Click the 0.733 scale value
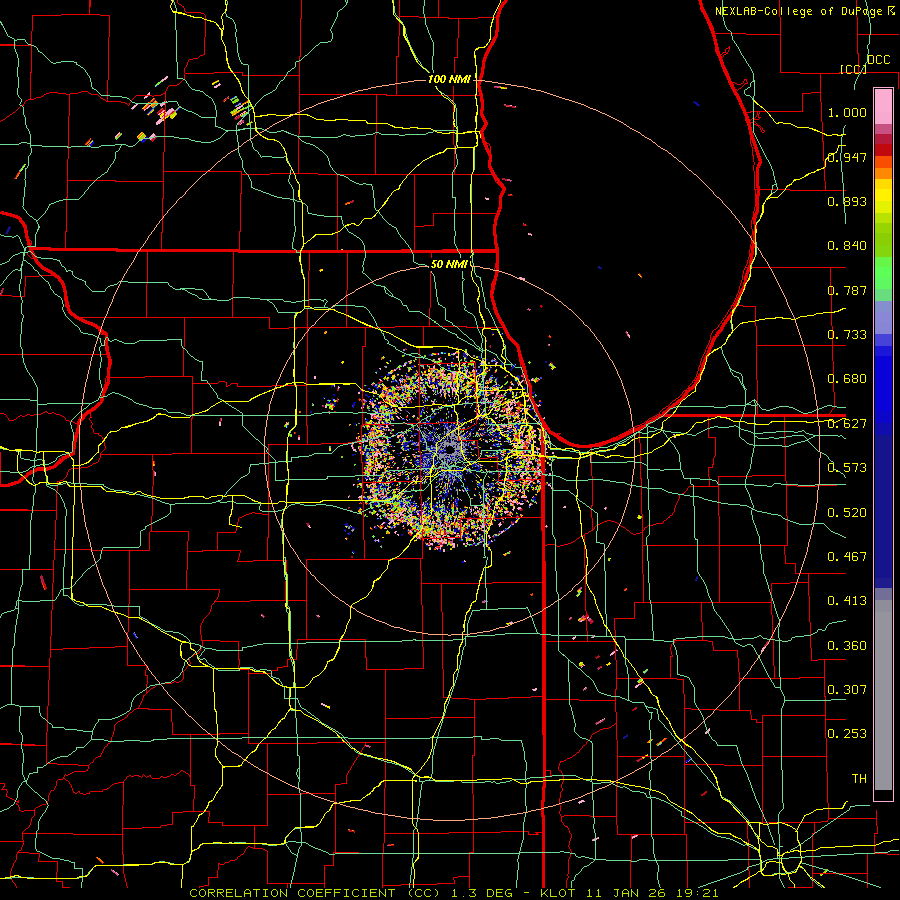This screenshot has width=900, height=900. (847, 335)
